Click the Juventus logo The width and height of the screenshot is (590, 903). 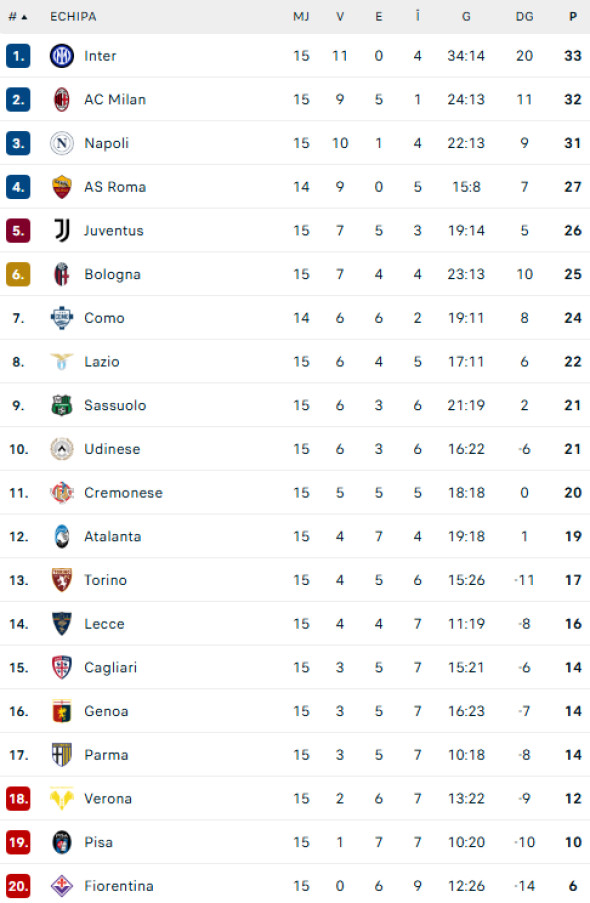[63, 230]
